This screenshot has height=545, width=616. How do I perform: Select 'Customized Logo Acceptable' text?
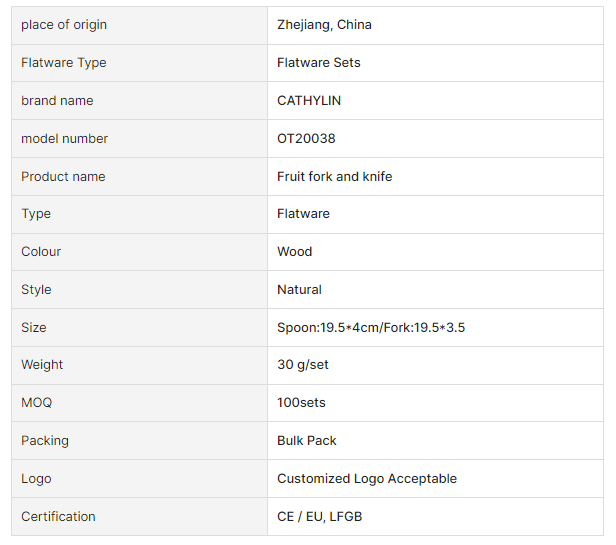coord(366,479)
